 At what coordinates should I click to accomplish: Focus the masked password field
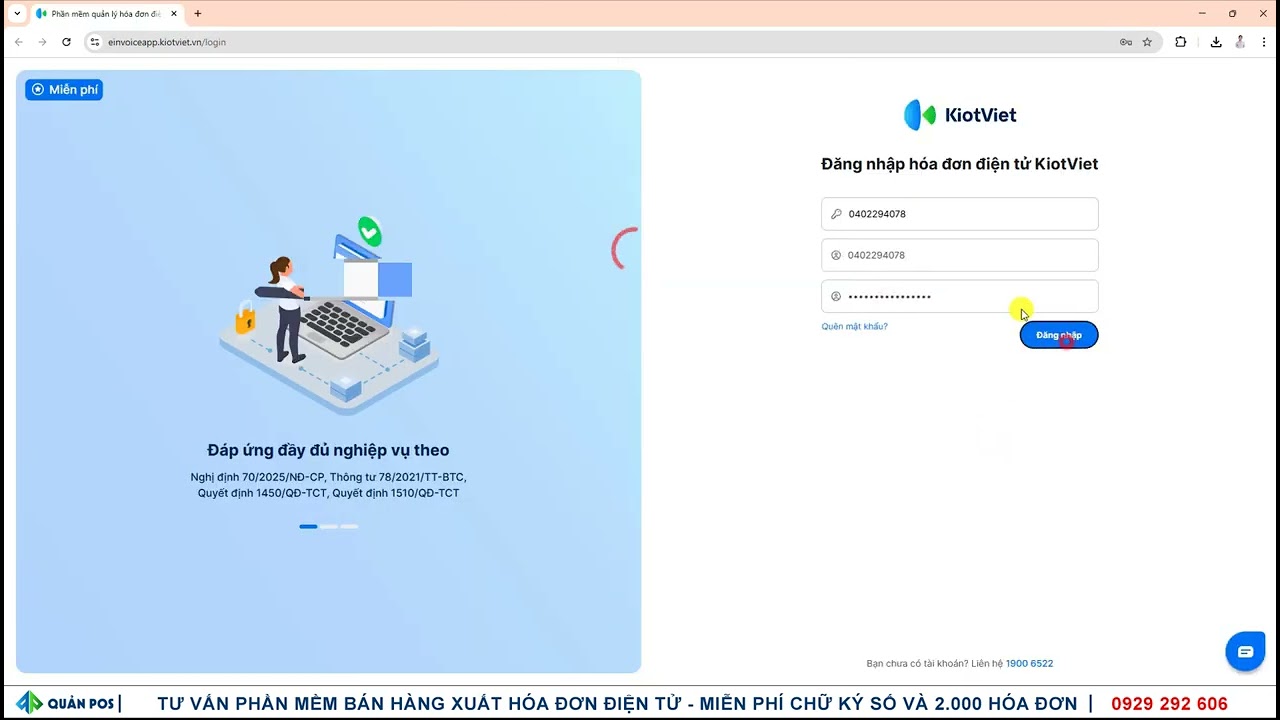960,296
